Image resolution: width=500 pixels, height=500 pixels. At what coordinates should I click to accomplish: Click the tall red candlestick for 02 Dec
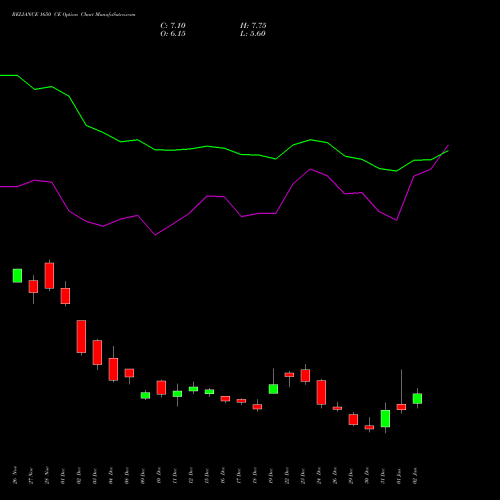[x=81, y=336]
